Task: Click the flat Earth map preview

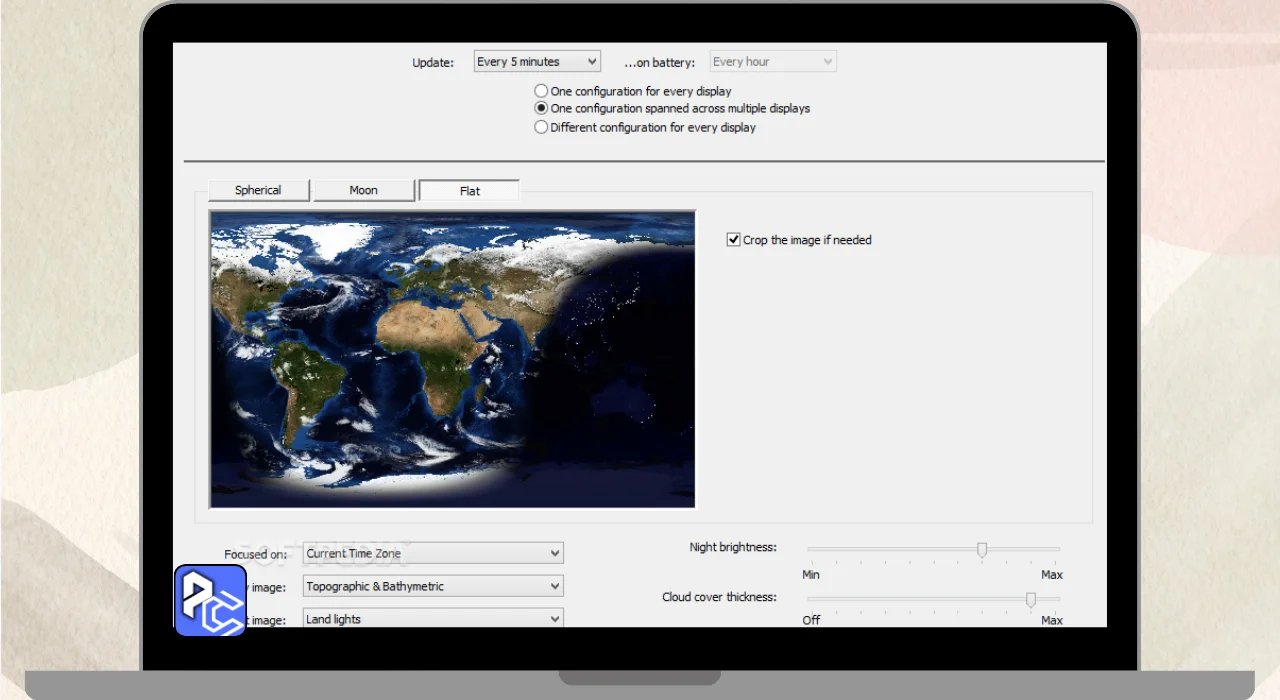Action: tap(452, 359)
